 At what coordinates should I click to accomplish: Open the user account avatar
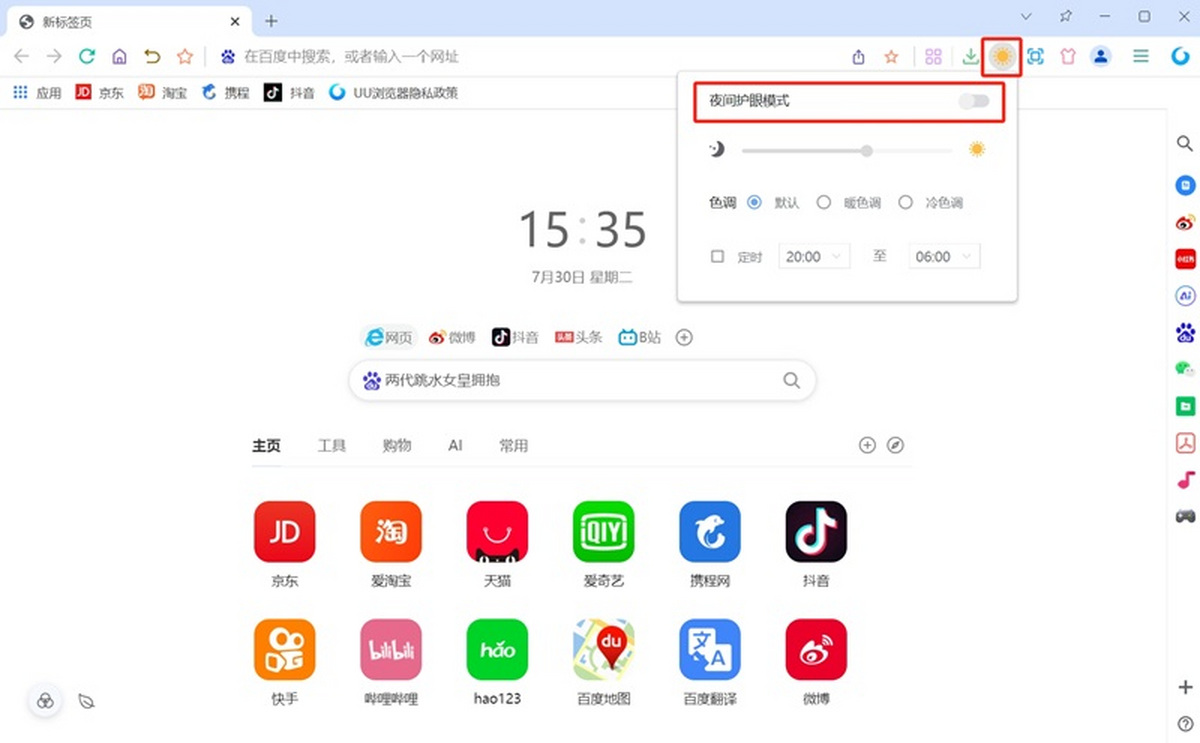(1101, 57)
